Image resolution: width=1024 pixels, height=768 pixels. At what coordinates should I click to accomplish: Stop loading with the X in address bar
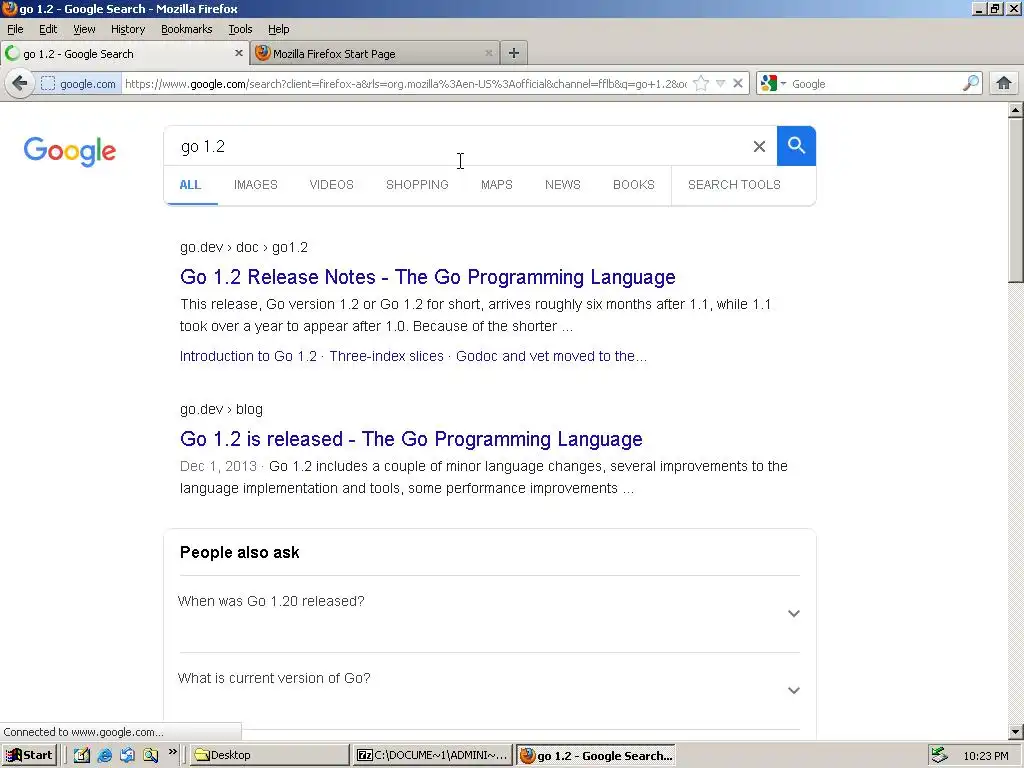click(x=738, y=84)
